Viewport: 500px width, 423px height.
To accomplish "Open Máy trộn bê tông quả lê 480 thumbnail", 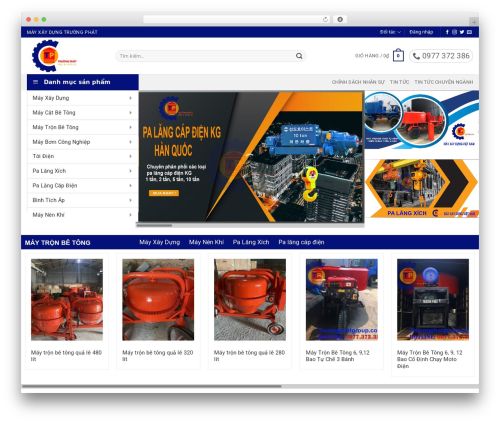I will (x=67, y=300).
